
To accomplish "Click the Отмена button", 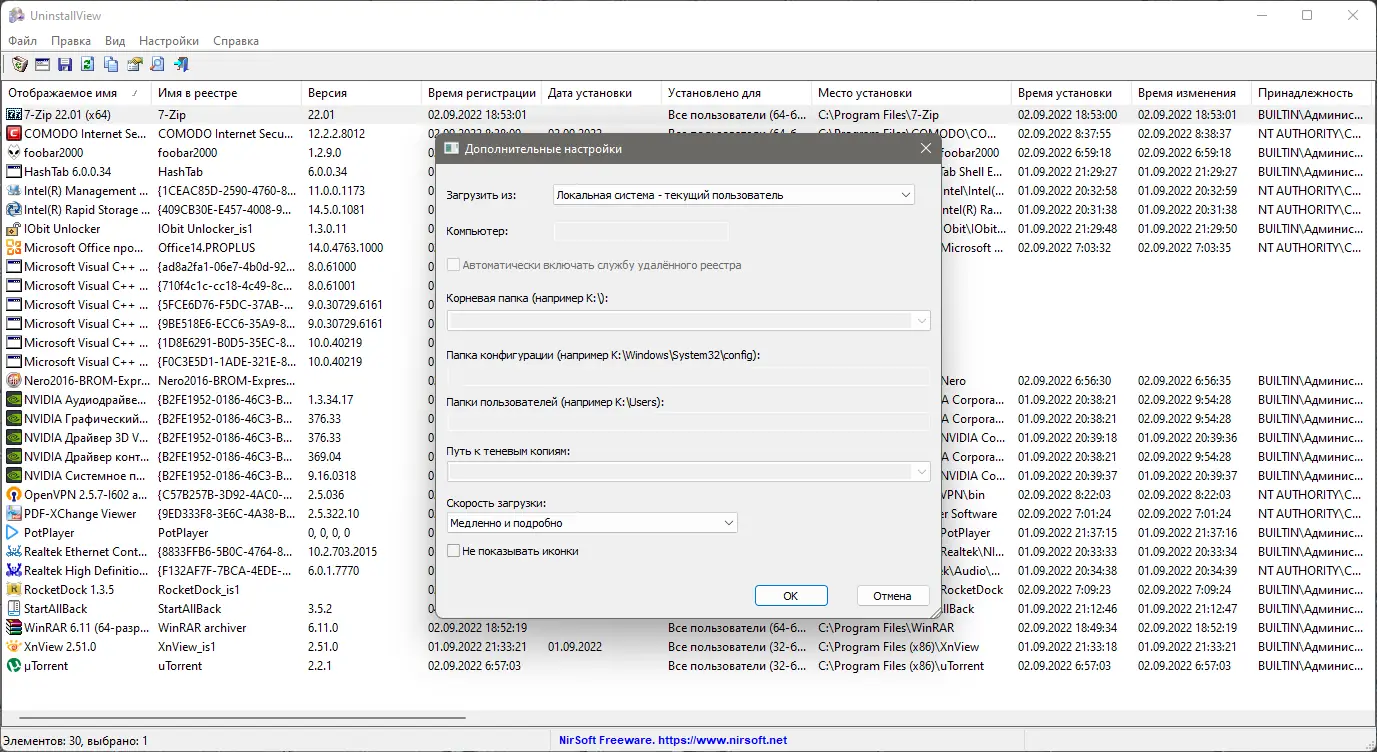I will pos(893,596).
